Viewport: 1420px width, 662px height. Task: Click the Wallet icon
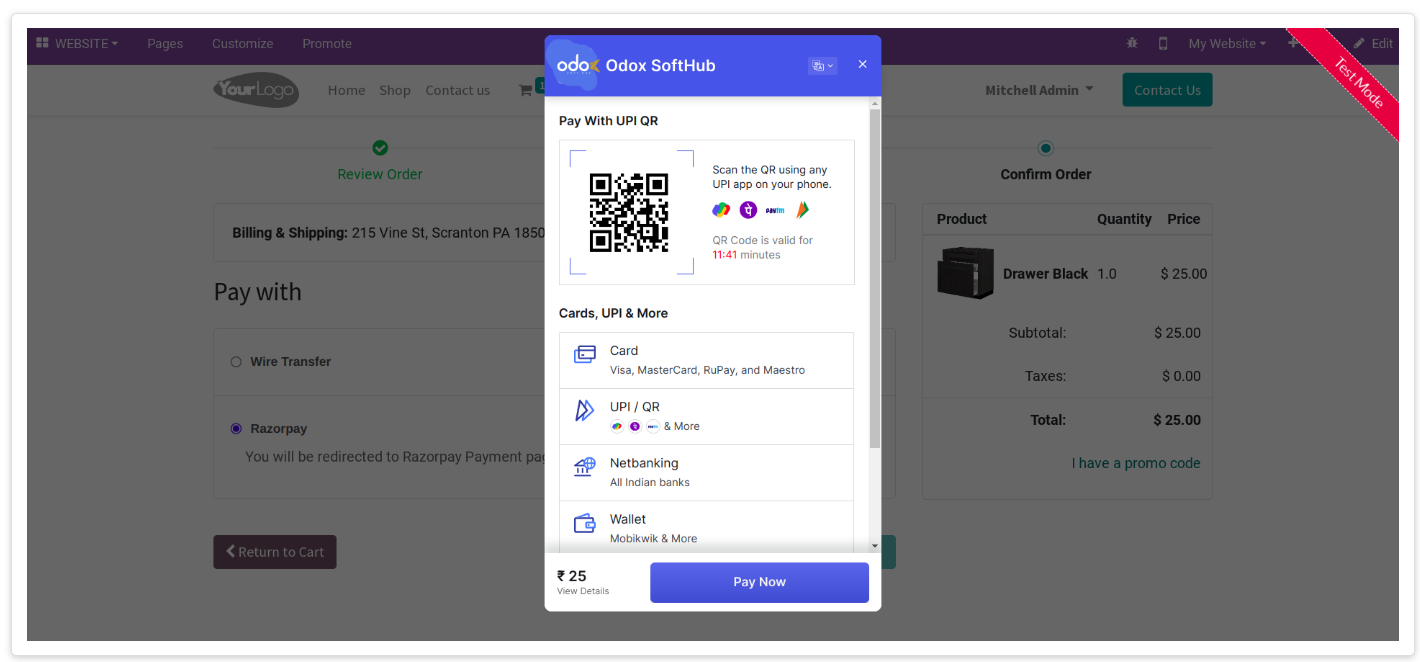[585, 523]
